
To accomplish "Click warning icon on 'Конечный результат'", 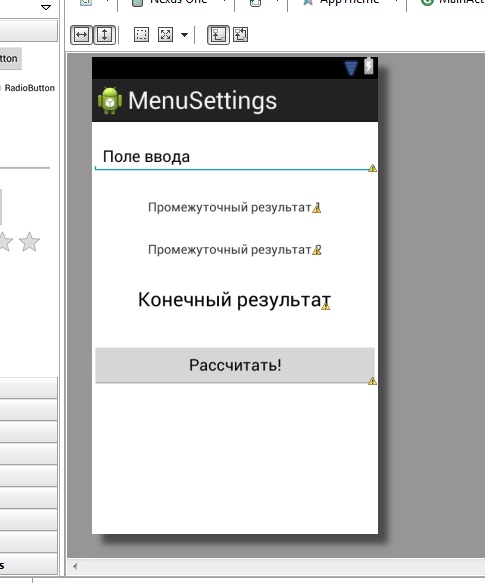I will point(326,306).
